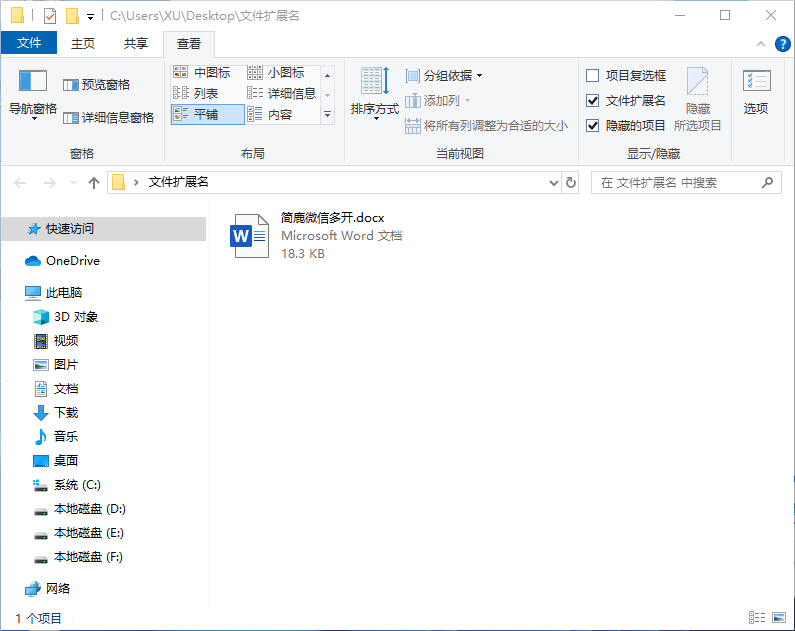Expand the layout gallery more button
The height and width of the screenshot is (631, 795).
pyautogui.click(x=328, y=115)
